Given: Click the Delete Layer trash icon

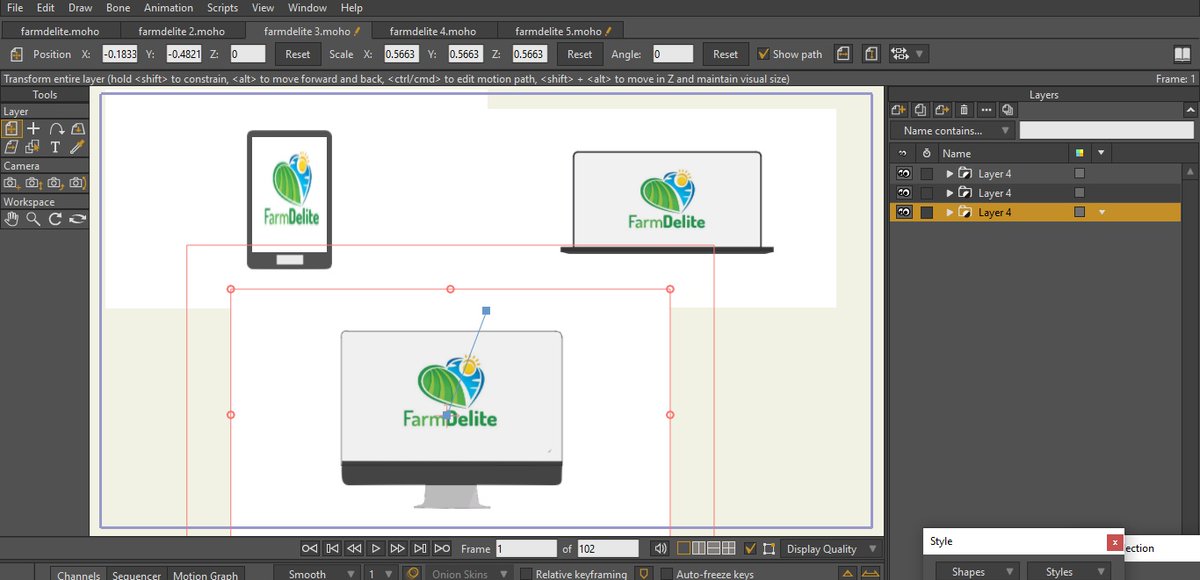Looking at the screenshot, I should tap(964, 110).
